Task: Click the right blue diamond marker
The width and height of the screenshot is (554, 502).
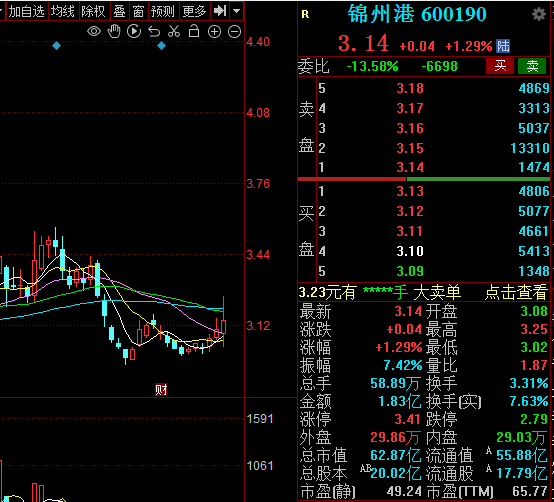Action: (x=161, y=46)
